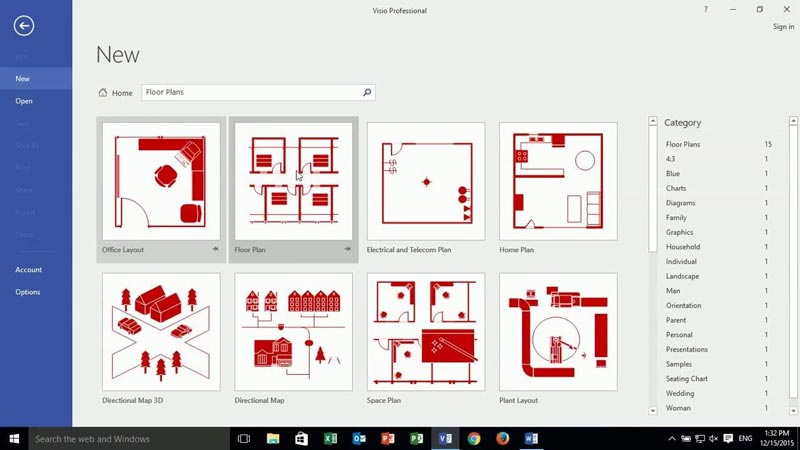Click the Home link near search
The height and width of the screenshot is (450, 800).
click(122, 93)
